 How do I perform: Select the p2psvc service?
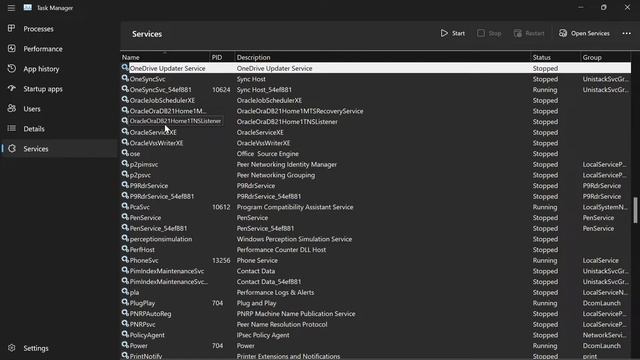point(376,175)
